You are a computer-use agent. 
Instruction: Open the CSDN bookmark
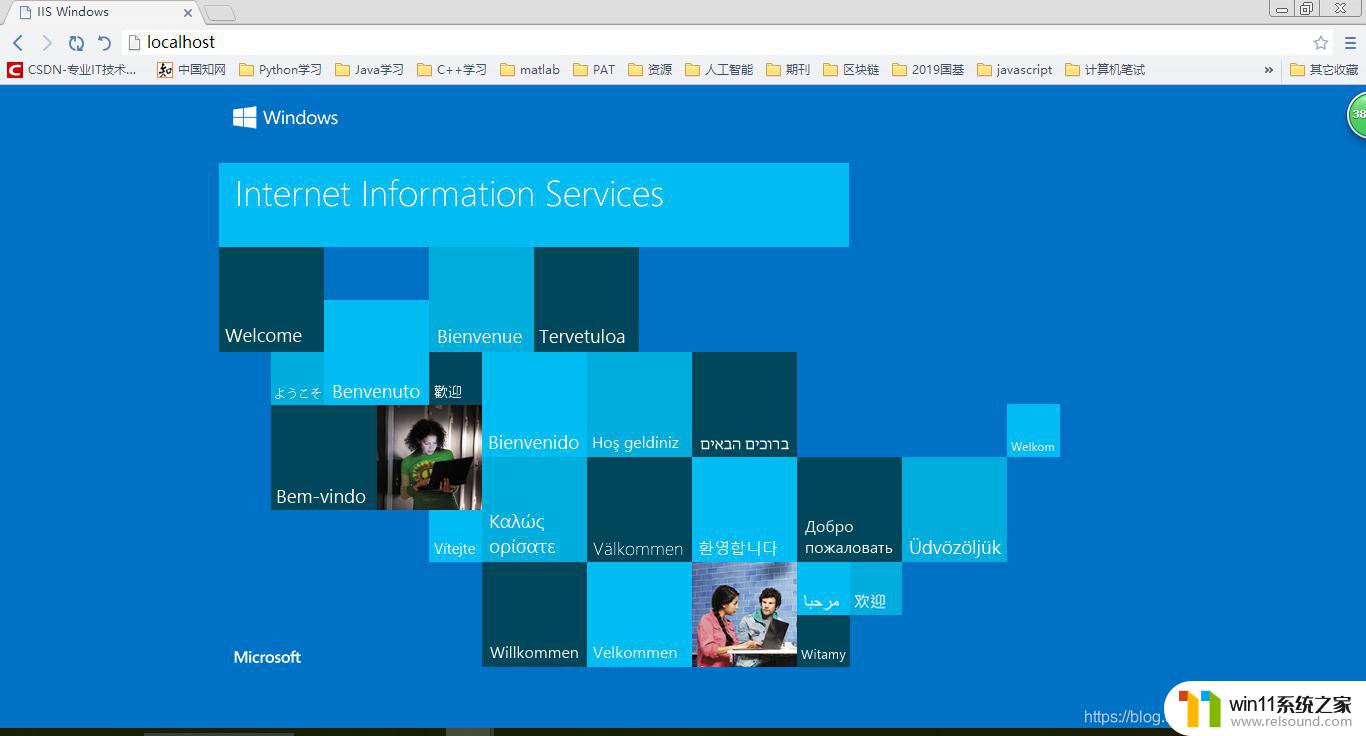(x=72, y=70)
